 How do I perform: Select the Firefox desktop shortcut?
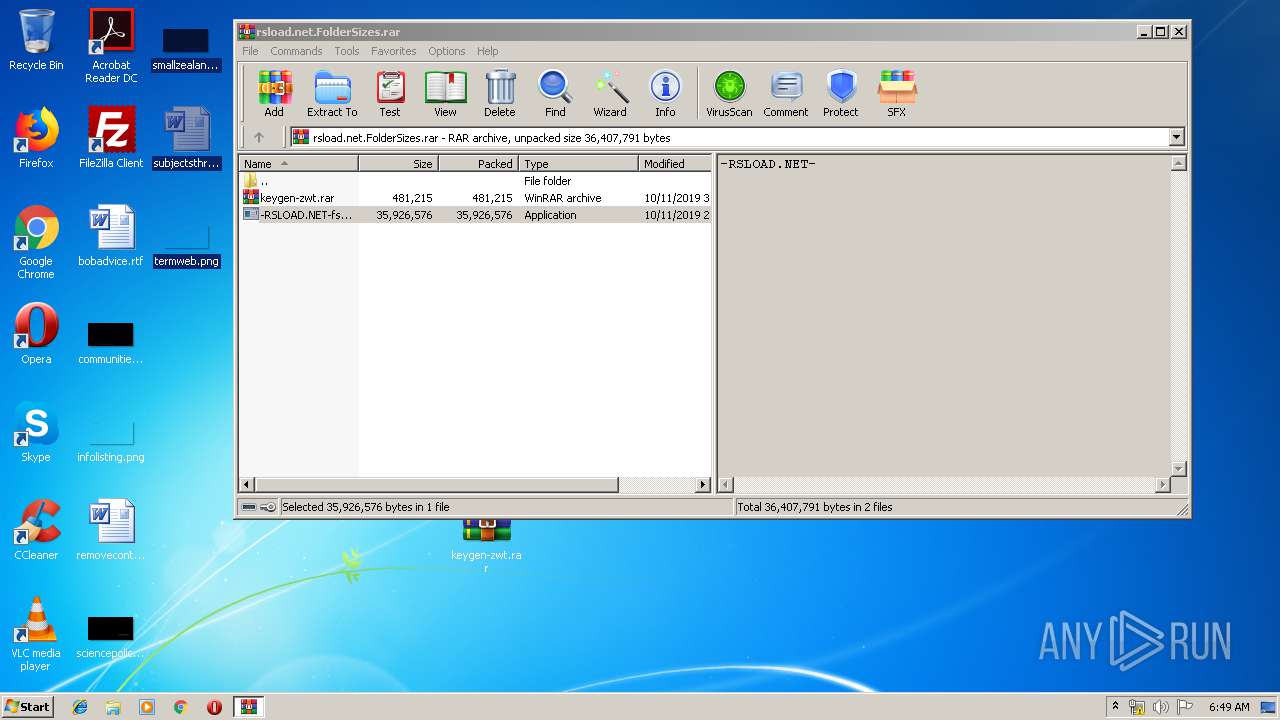pyautogui.click(x=36, y=137)
